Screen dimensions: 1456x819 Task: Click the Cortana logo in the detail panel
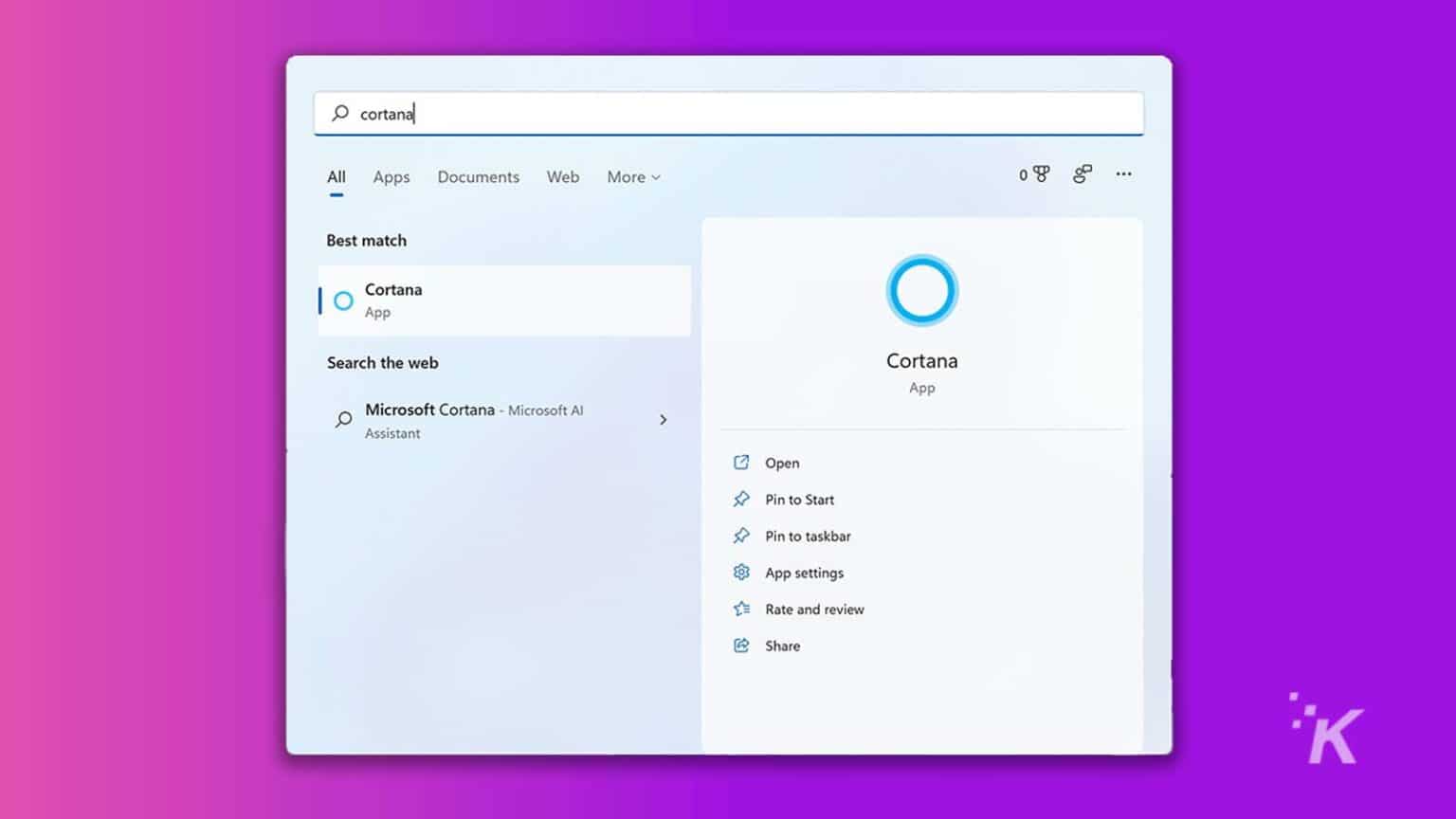(x=920, y=290)
